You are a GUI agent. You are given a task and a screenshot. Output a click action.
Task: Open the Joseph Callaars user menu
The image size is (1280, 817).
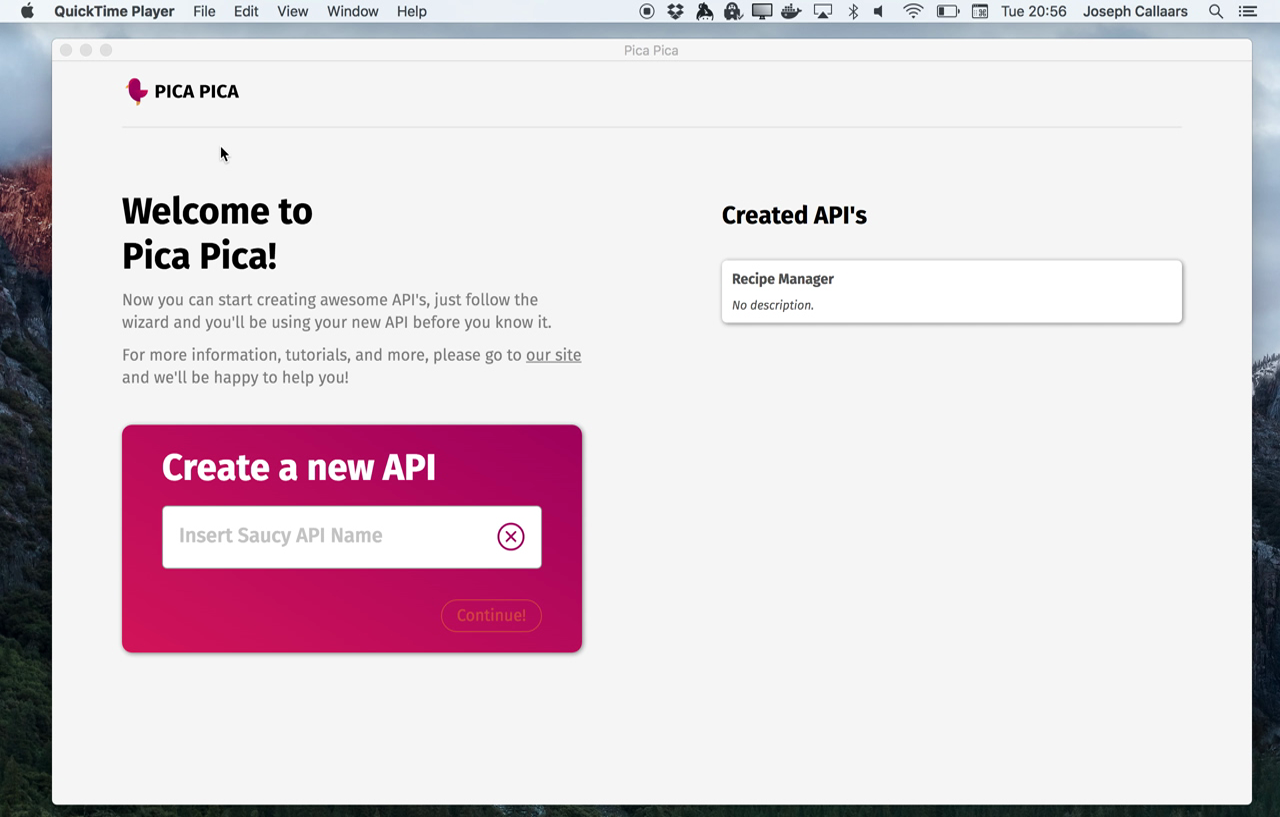pyautogui.click(x=1135, y=12)
